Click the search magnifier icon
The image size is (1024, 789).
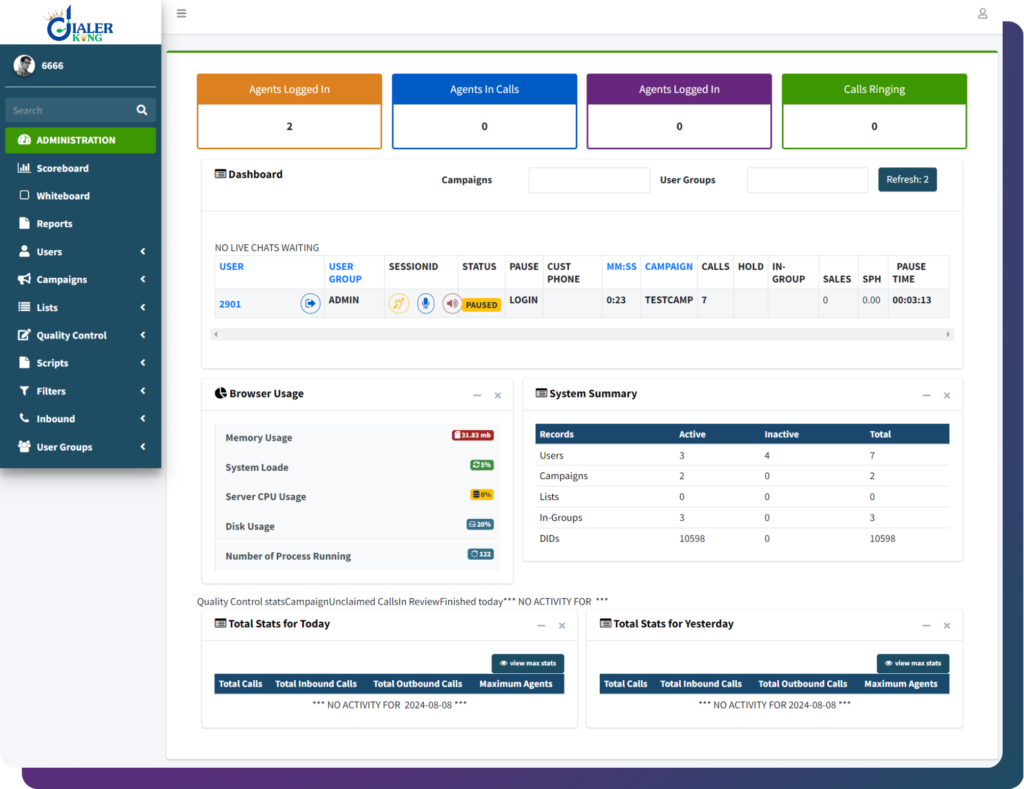point(142,110)
